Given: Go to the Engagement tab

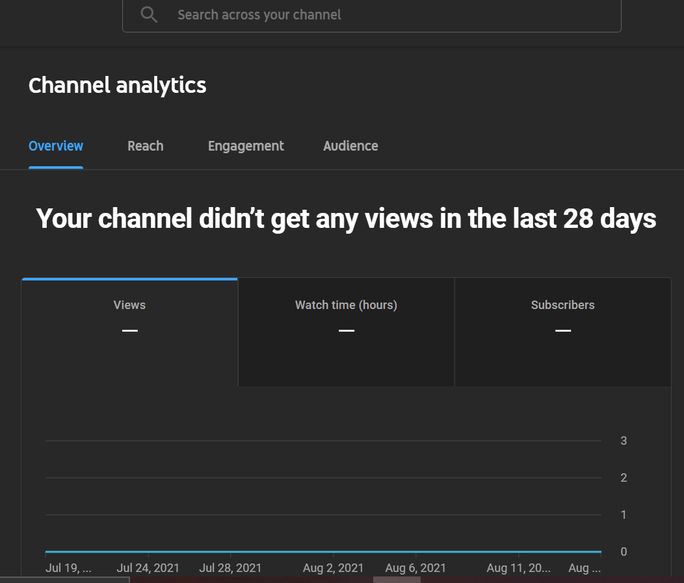Looking at the screenshot, I should (x=246, y=146).
